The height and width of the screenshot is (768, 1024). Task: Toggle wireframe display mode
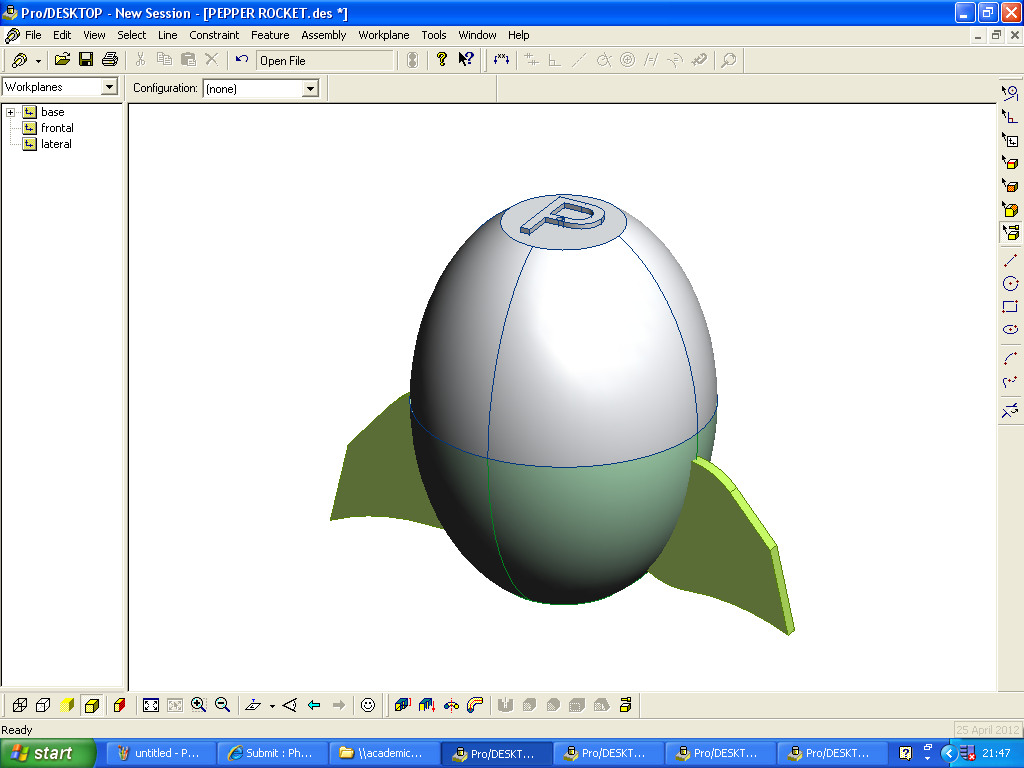coord(20,705)
